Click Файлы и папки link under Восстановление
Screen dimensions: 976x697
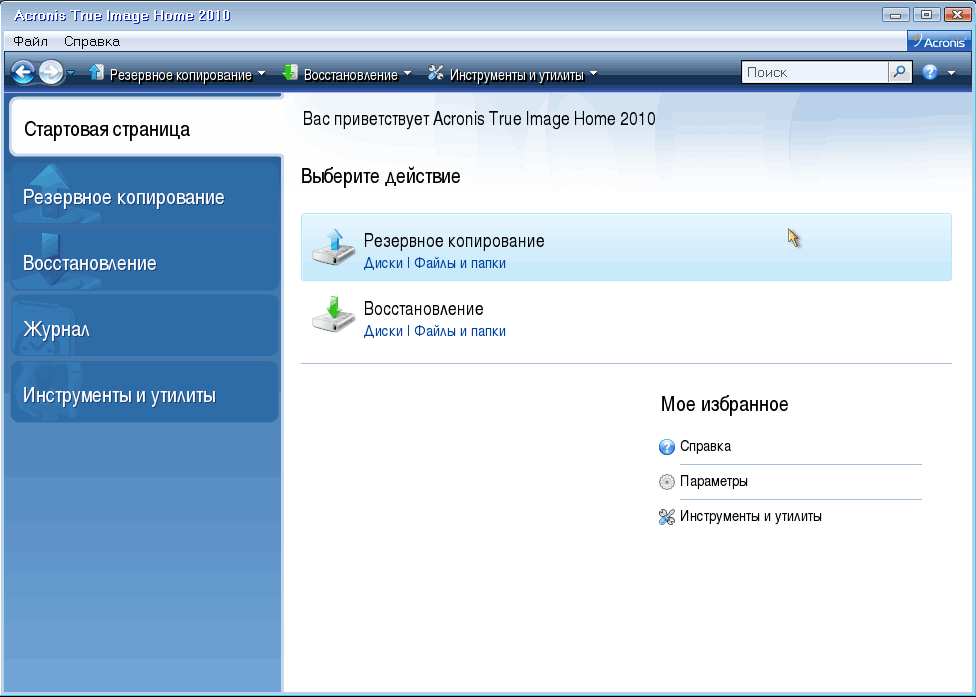(x=460, y=331)
